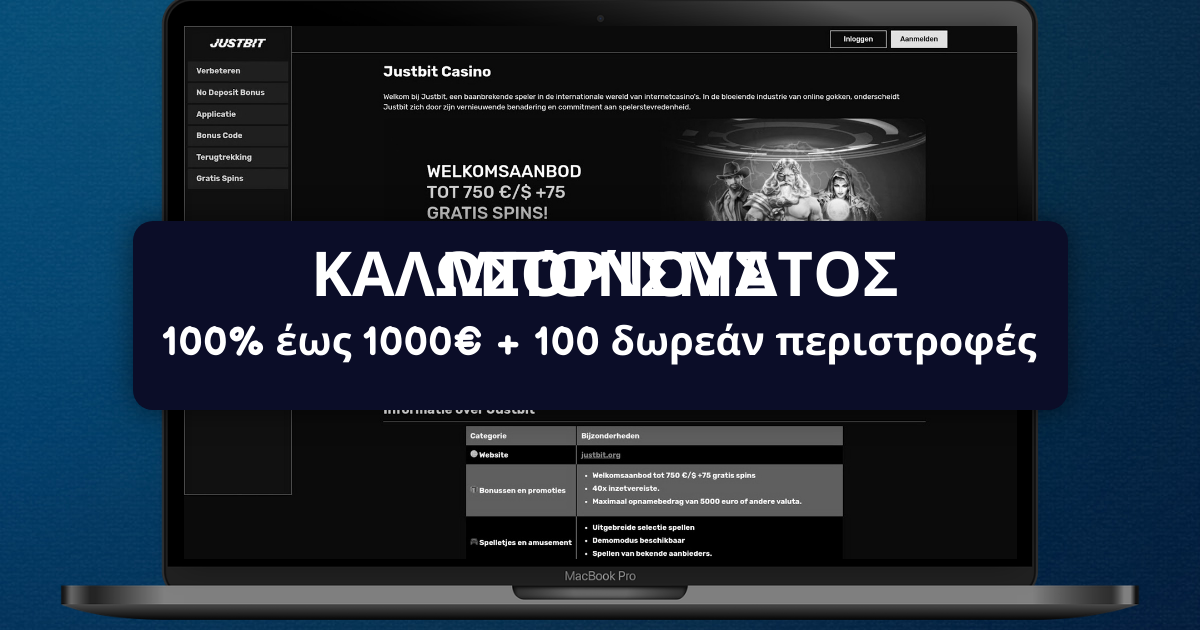Open the Verbeteren sidebar item
This screenshot has width=1200, height=630.
pyautogui.click(x=237, y=71)
